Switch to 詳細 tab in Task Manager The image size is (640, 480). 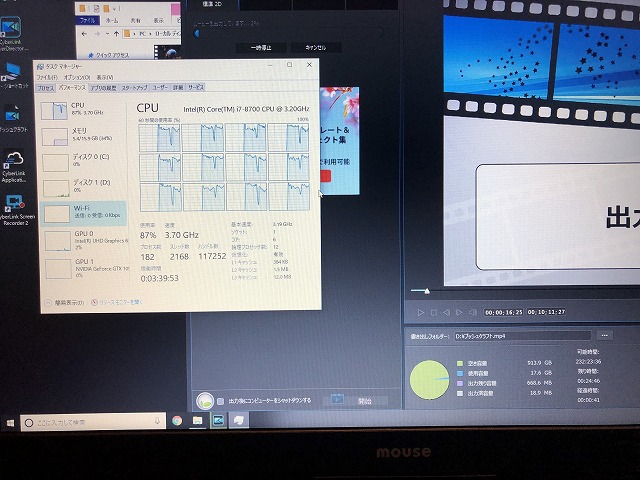[x=178, y=88]
